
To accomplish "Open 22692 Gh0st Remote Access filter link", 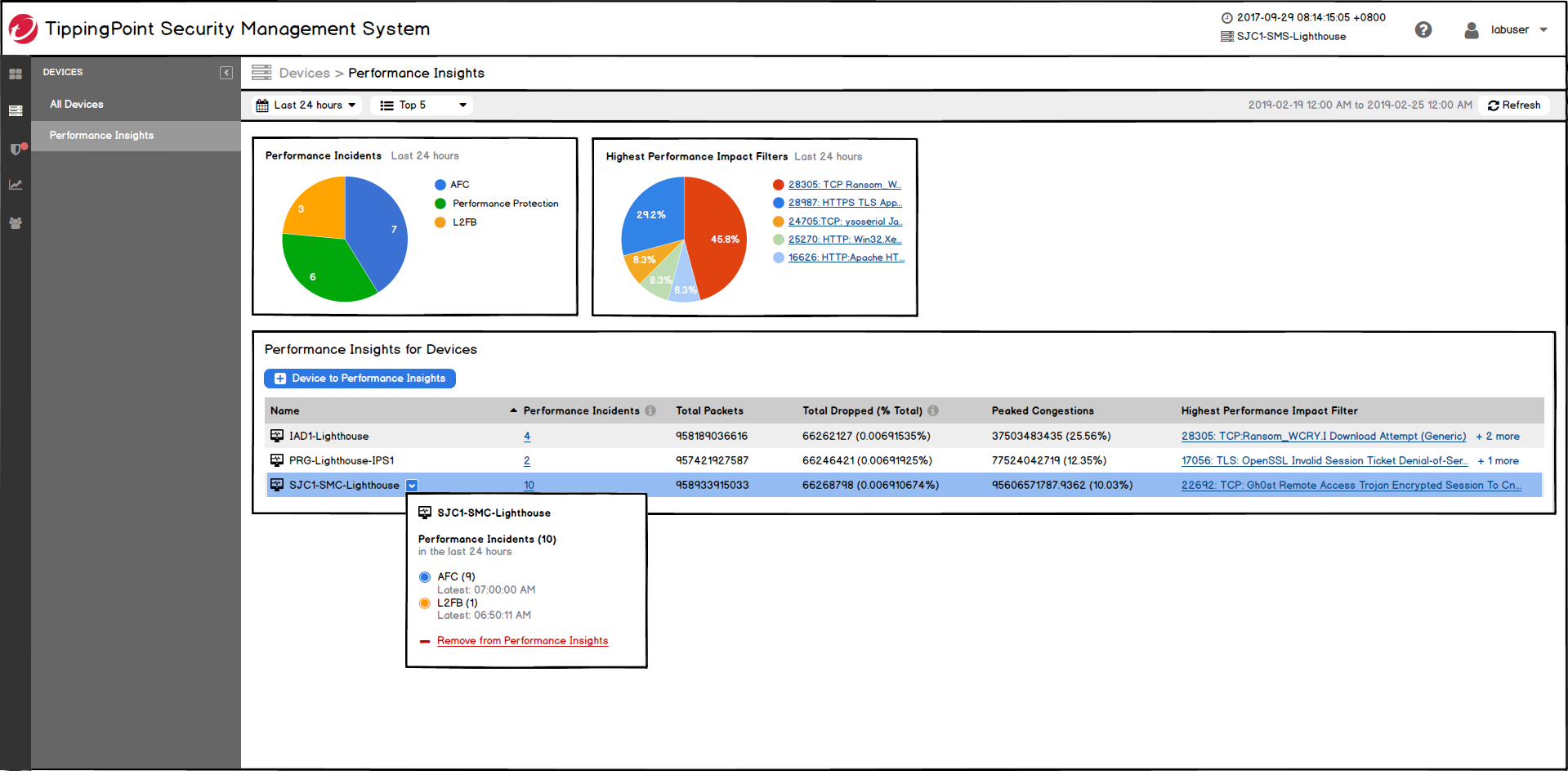I will click(x=1351, y=486).
